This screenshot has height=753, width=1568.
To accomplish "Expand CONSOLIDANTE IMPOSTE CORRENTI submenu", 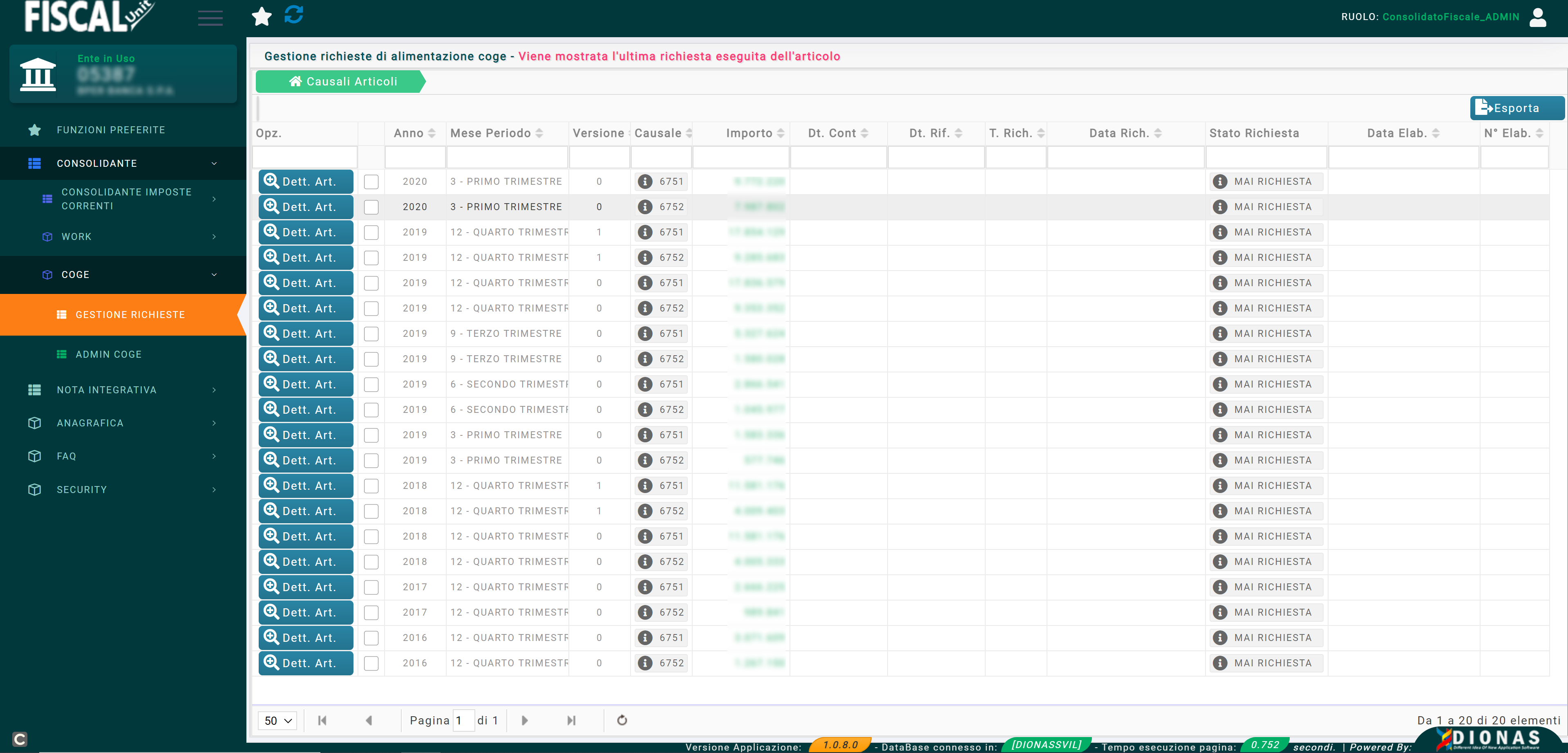I will (214, 199).
